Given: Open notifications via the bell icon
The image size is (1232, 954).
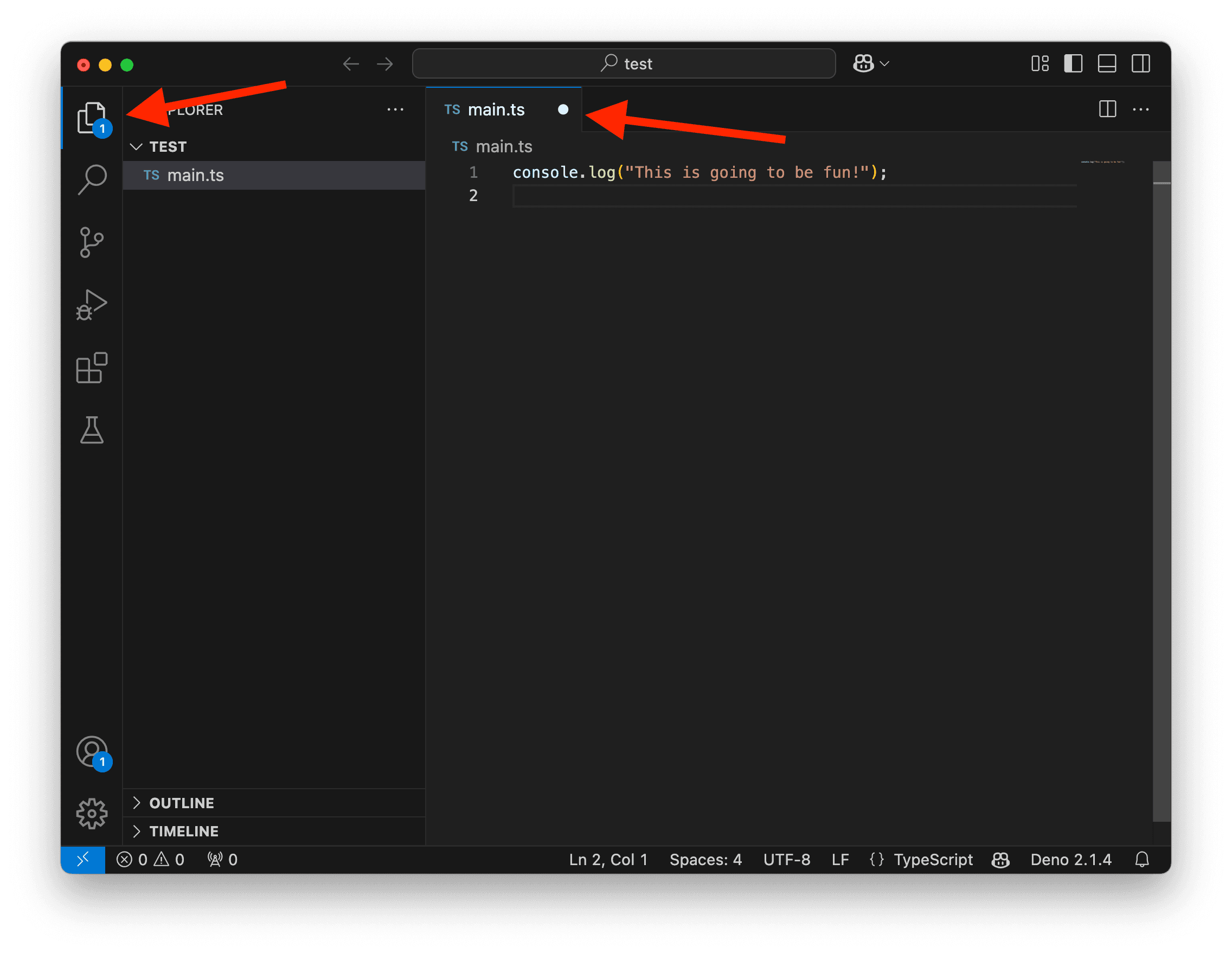Looking at the screenshot, I should click(x=1143, y=859).
